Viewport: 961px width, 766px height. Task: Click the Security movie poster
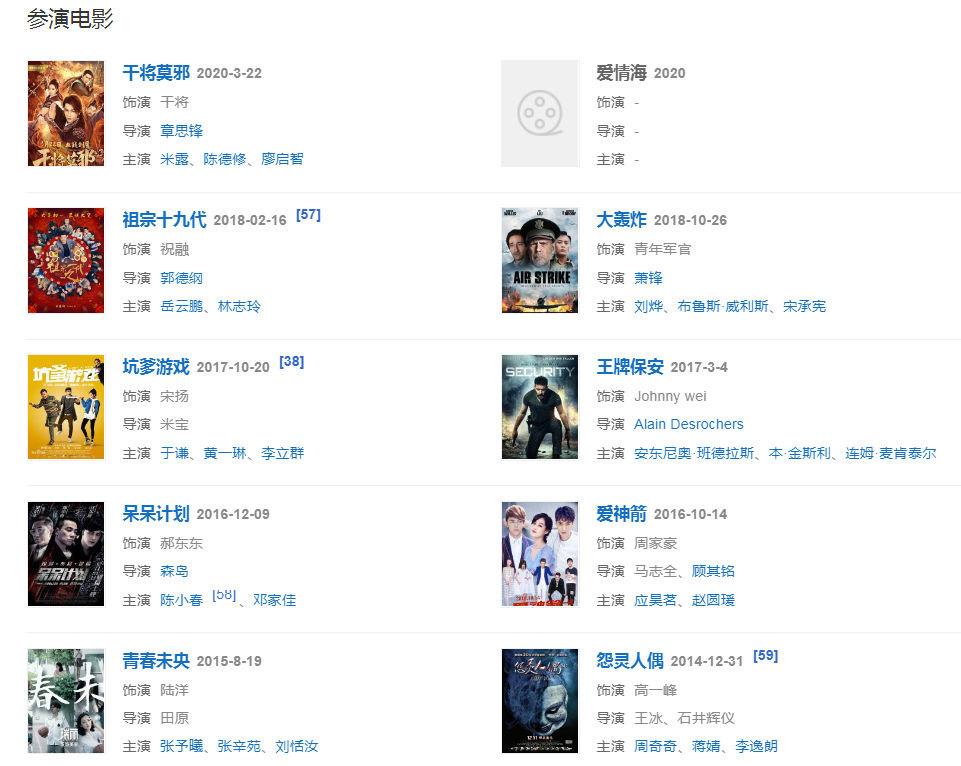pyautogui.click(x=540, y=407)
